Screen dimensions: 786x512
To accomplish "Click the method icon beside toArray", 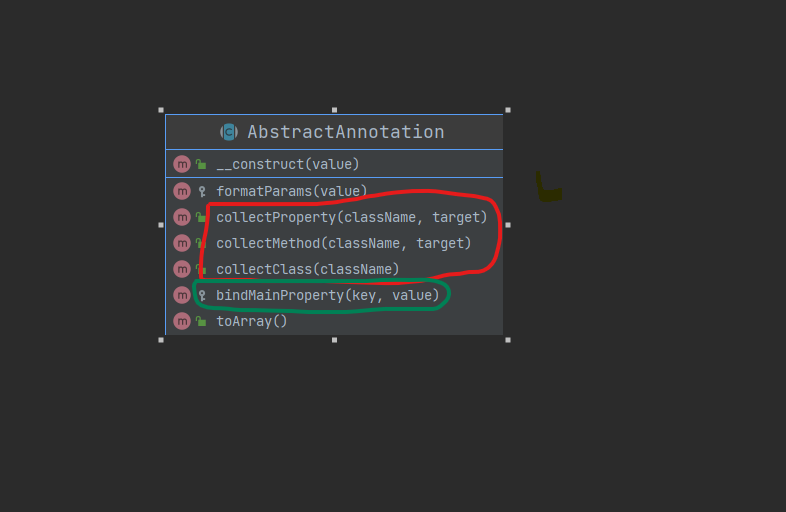I will (x=181, y=321).
